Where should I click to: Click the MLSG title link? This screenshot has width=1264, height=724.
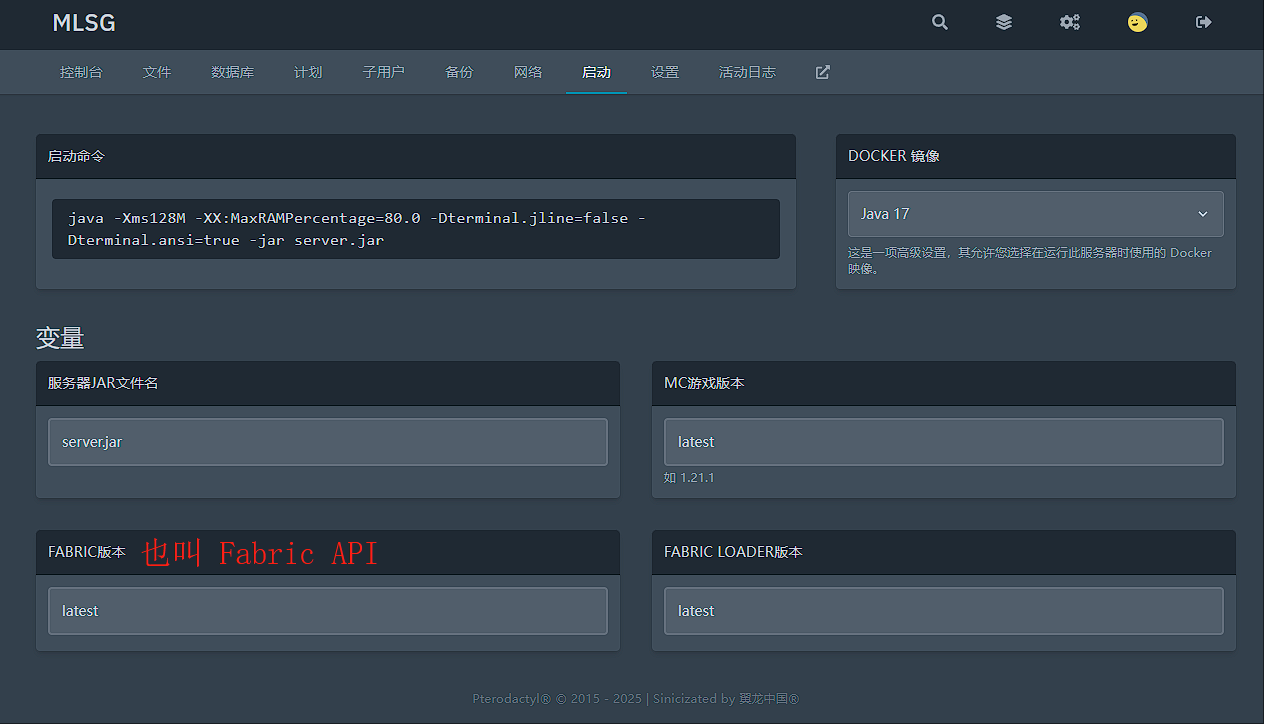(84, 23)
